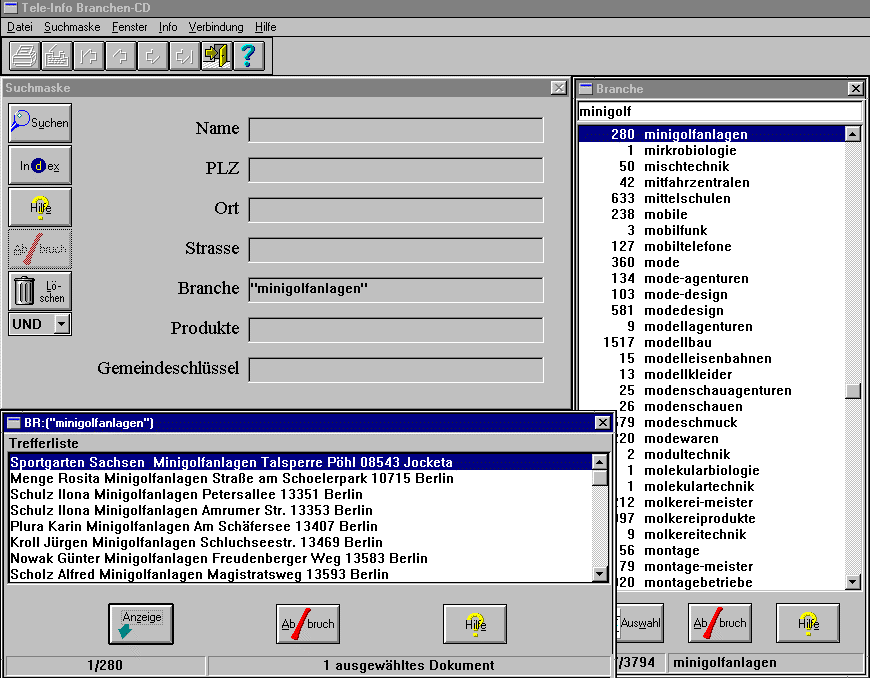870x678 pixels.
Task: Click the printer icon in the toolbar
Action: click(x=25, y=56)
